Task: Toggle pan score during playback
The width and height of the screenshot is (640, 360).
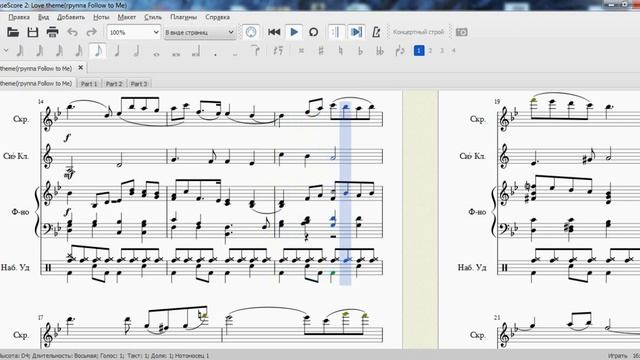Action: click(356, 32)
